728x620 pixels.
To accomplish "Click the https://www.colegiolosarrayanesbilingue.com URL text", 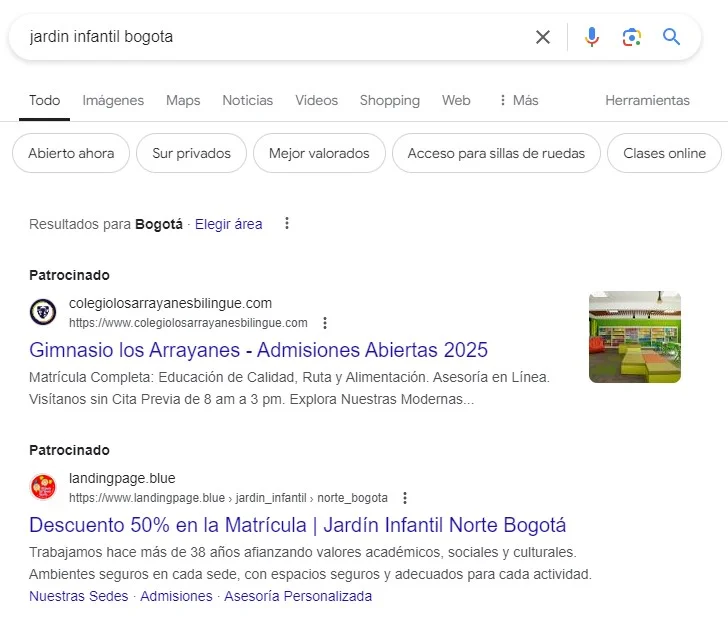I will click(188, 323).
